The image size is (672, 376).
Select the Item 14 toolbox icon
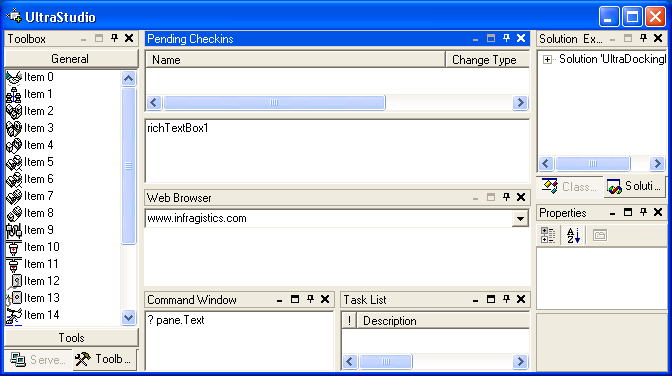click(14, 316)
